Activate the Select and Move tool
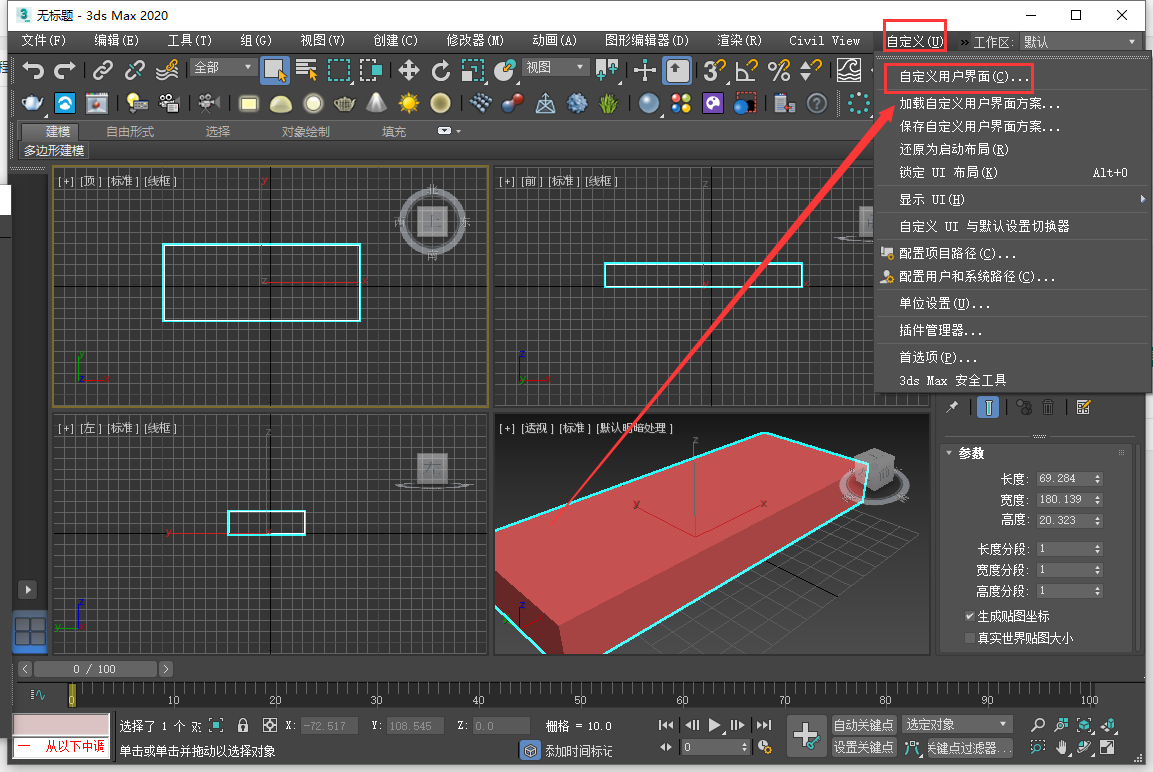This screenshot has height=772, width=1153. click(x=408, y=71)
